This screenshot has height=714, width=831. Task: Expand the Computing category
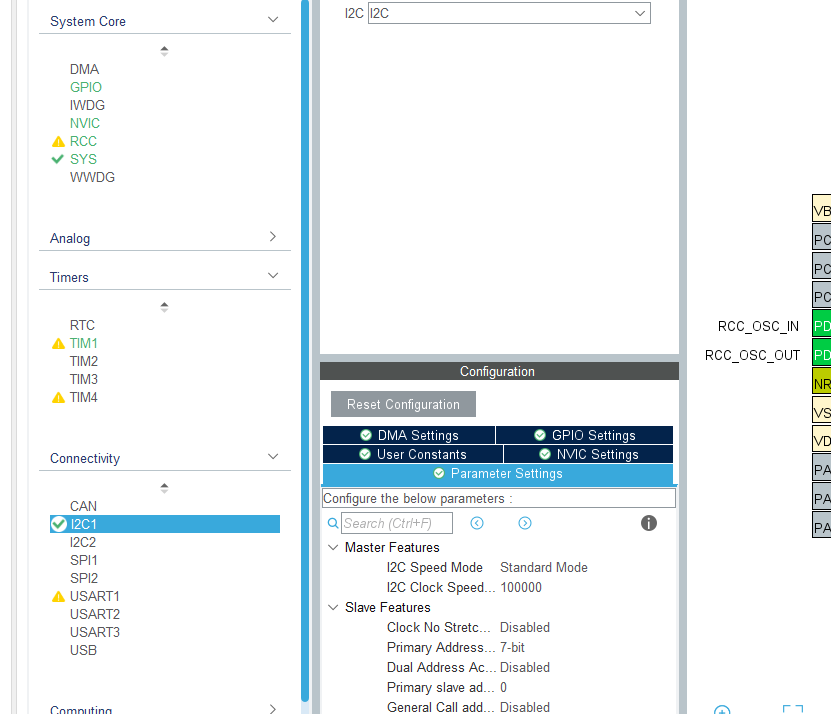273,709
